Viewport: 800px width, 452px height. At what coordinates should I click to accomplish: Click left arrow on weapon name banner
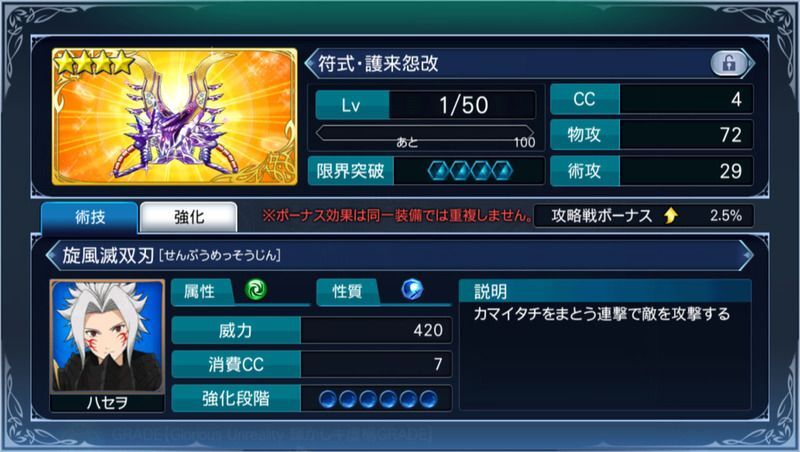pyautogui.click(x=310, y=64)
